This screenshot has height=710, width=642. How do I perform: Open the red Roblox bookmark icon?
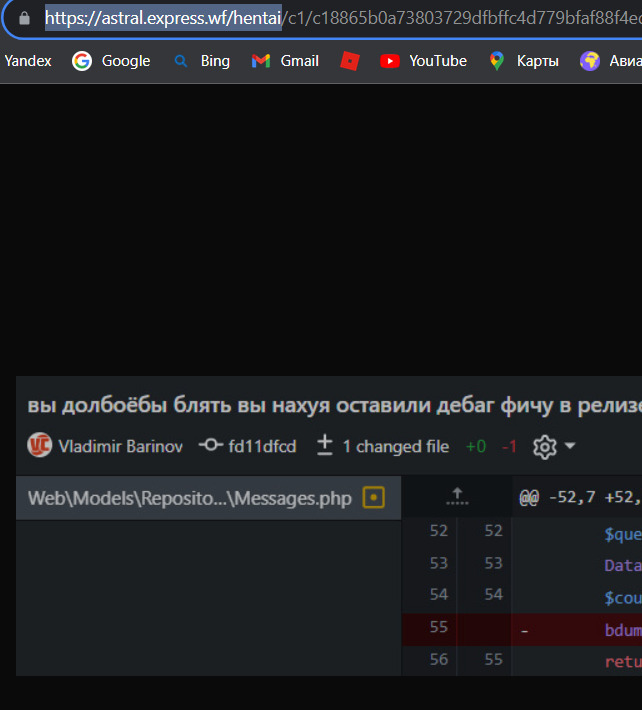[350, 61]
